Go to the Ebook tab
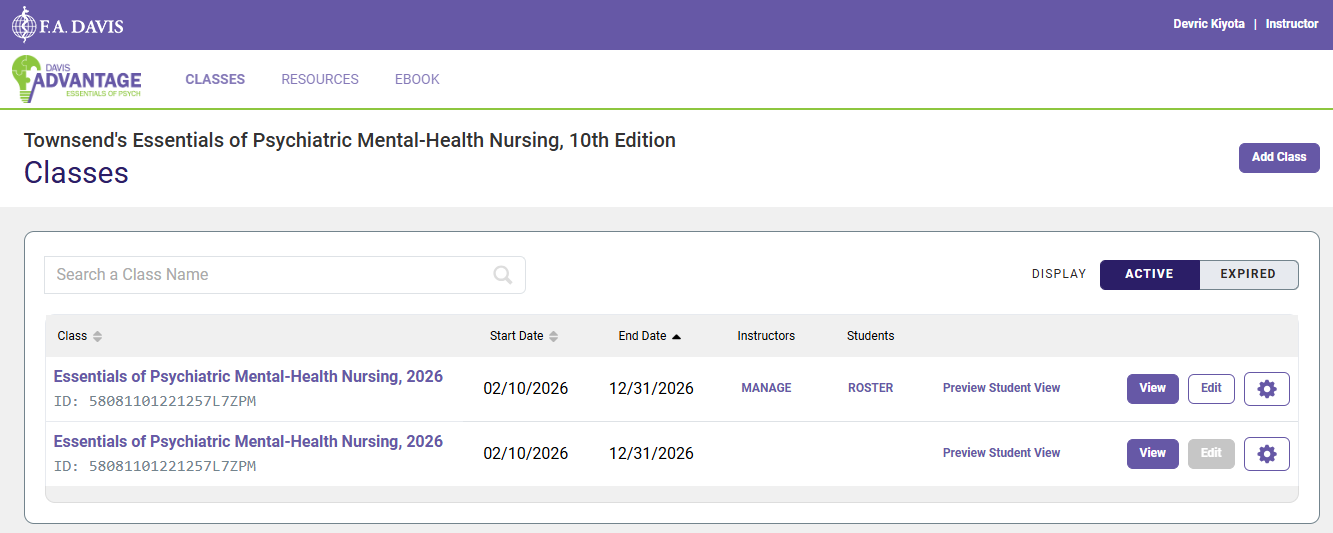Viewport: 1333px width, 533px height. 417,79
